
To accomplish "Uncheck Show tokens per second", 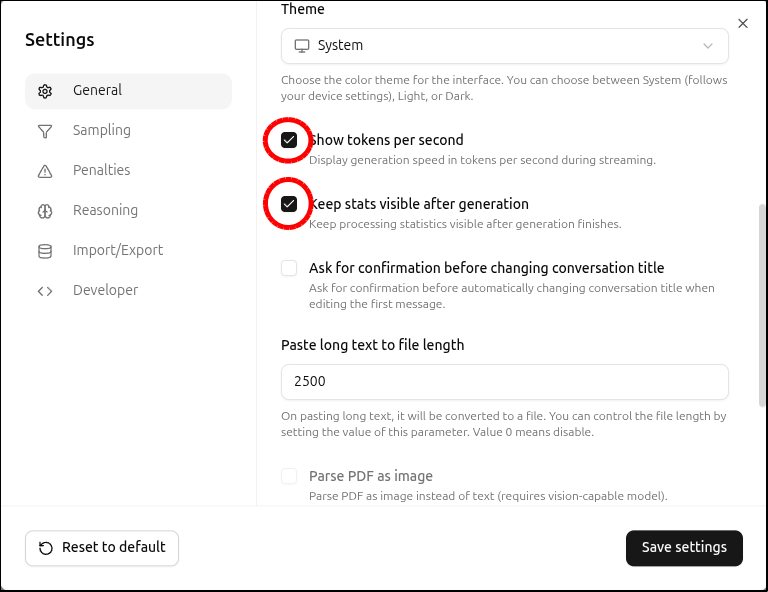I will [289, 140].
